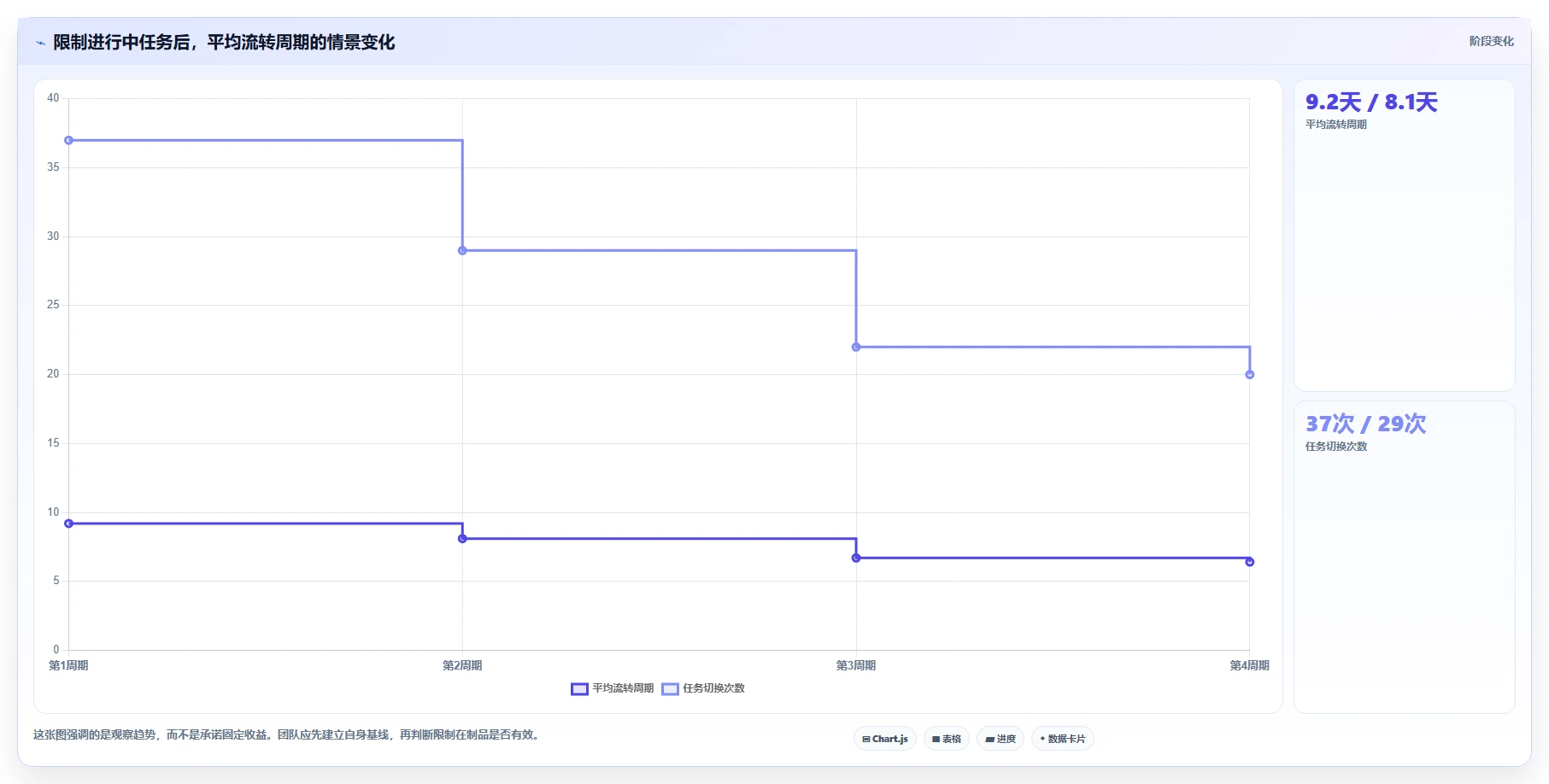
Task: Click the footnote starting 这张图强调的是观察趋势
Action: (287, 734)
